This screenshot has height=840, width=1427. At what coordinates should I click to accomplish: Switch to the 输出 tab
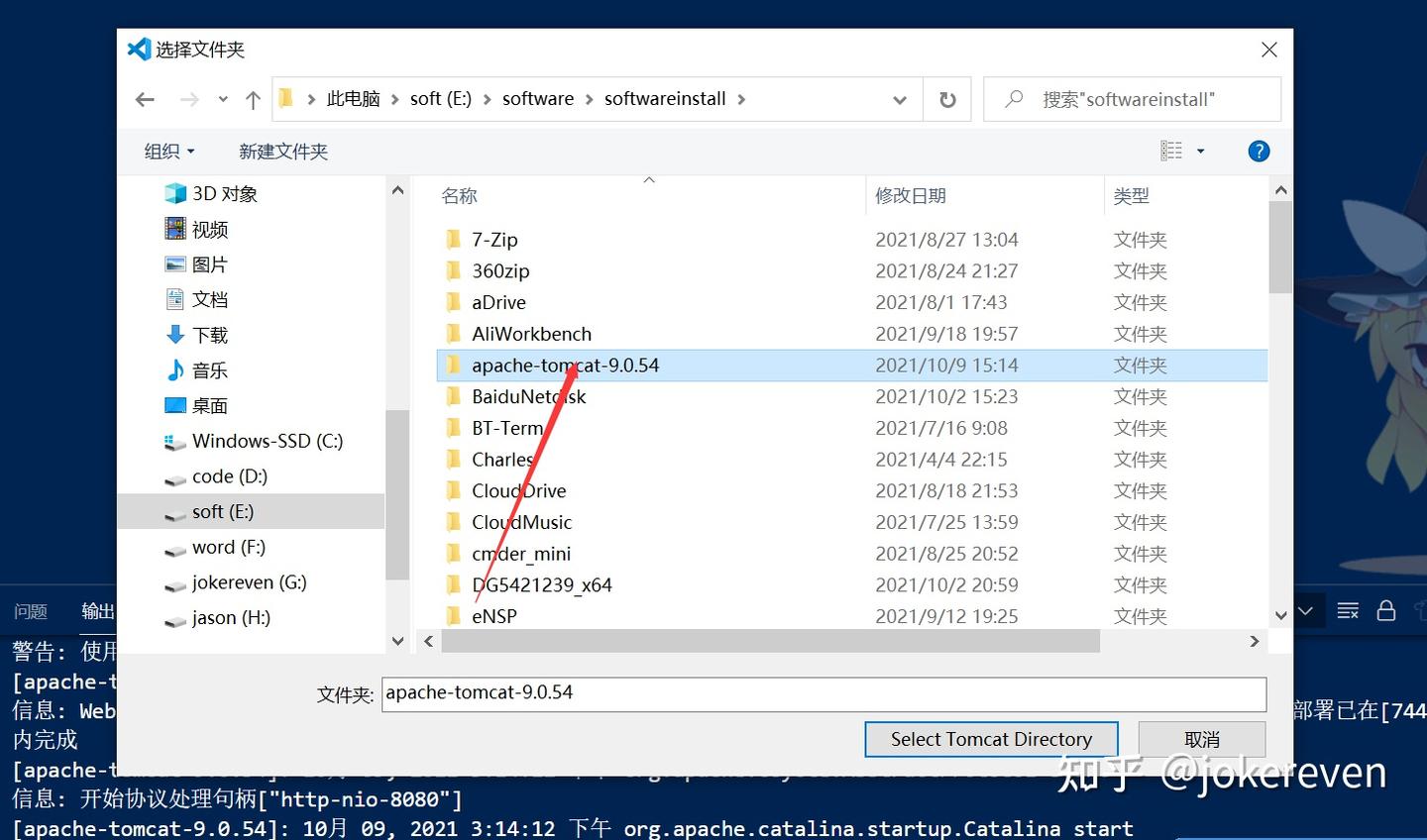point(97,611)
